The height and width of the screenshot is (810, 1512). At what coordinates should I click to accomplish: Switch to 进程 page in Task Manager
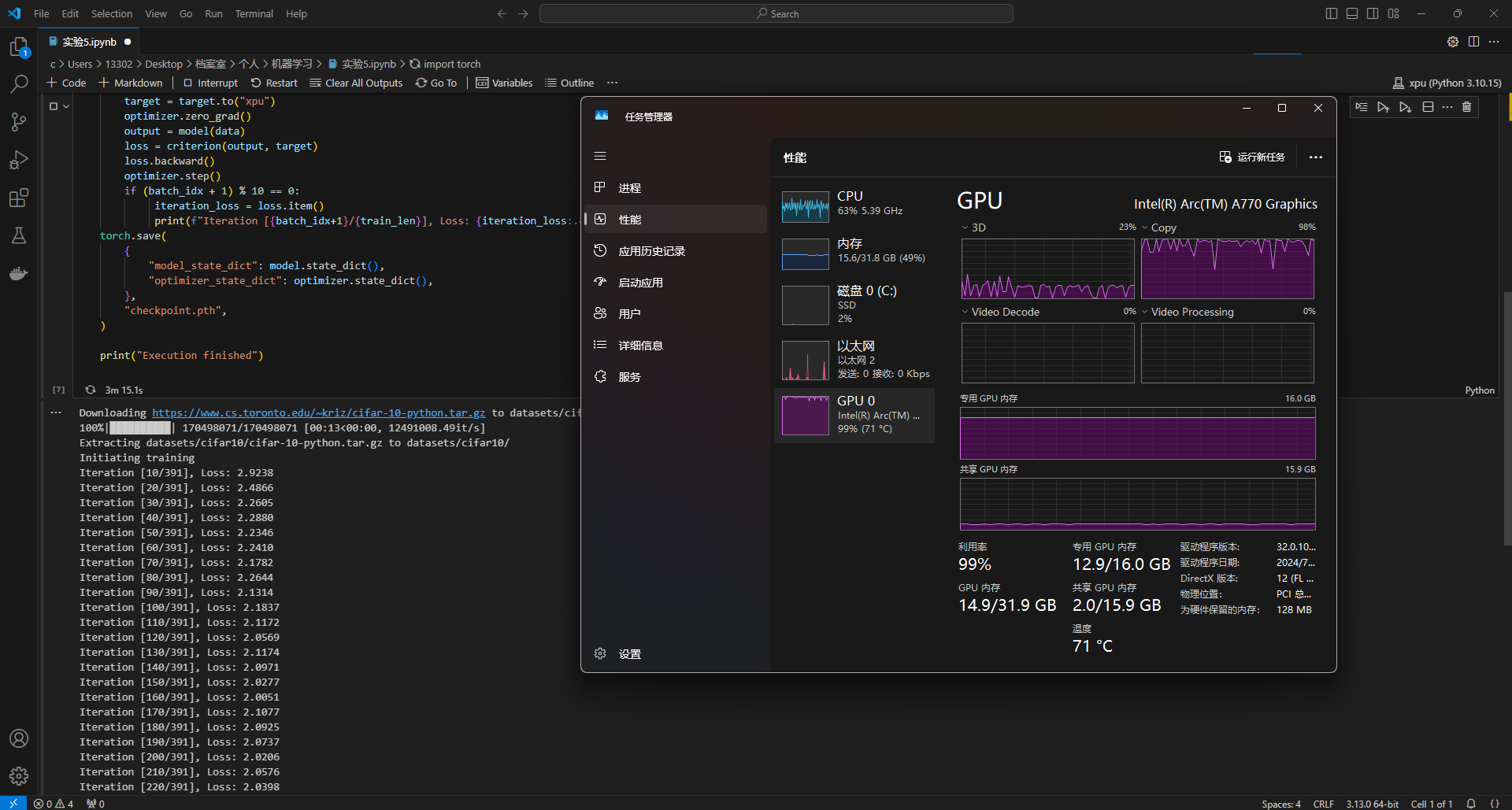pyautogui.click(x=630, y=187)
